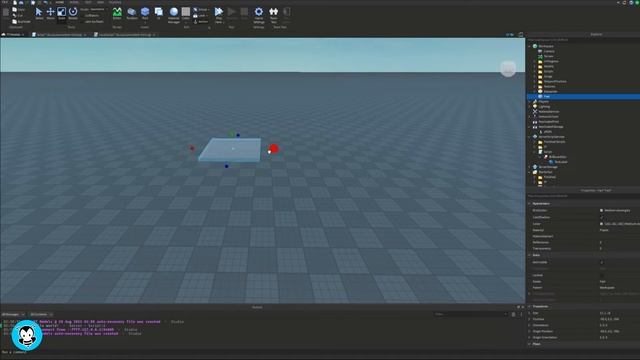Expand the Position property row
Image resolution: width=640 pixels, height=360 pixels.
pyautogui.click(x=529, y=319)
